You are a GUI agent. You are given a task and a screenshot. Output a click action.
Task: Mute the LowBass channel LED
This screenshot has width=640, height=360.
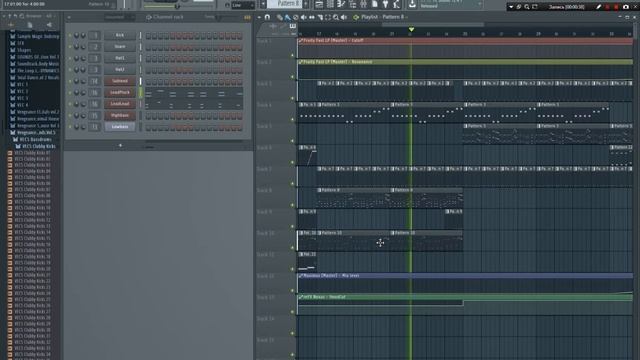(70, 127)
